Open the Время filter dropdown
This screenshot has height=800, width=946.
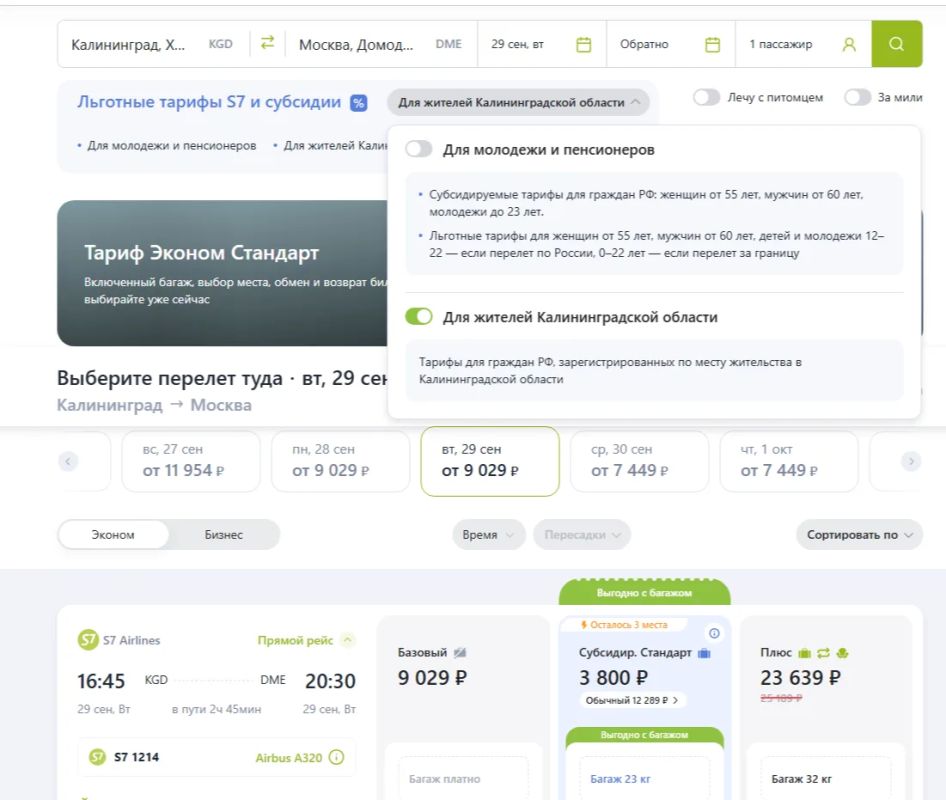[489, 535]
